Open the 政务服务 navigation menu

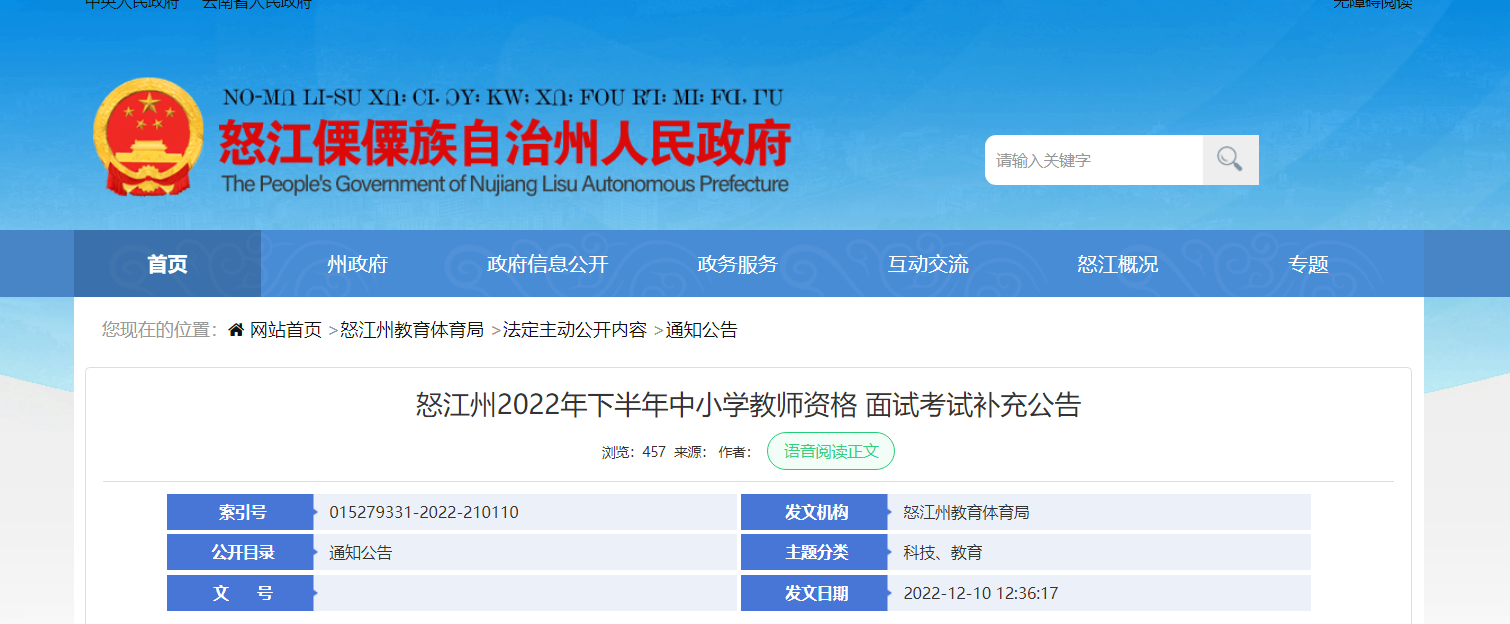click(737, 264)
